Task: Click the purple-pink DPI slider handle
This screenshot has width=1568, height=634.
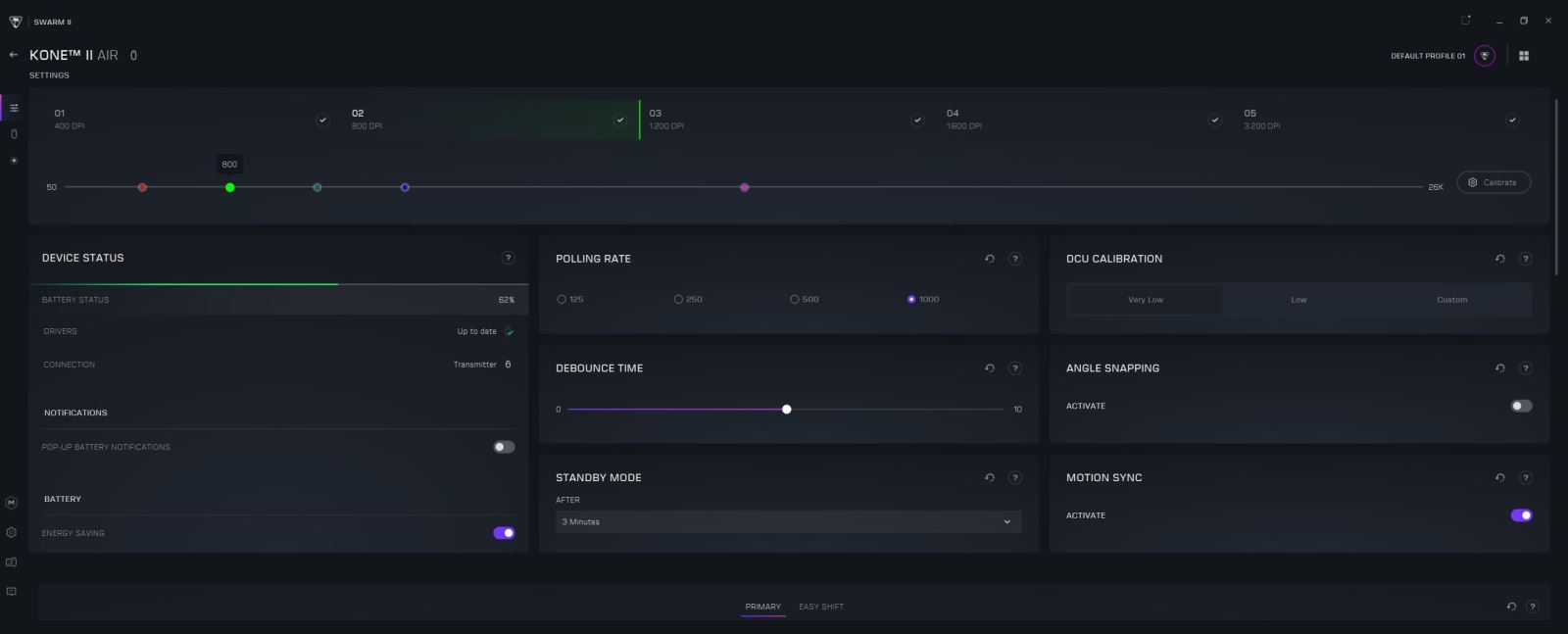Action: 745,187
